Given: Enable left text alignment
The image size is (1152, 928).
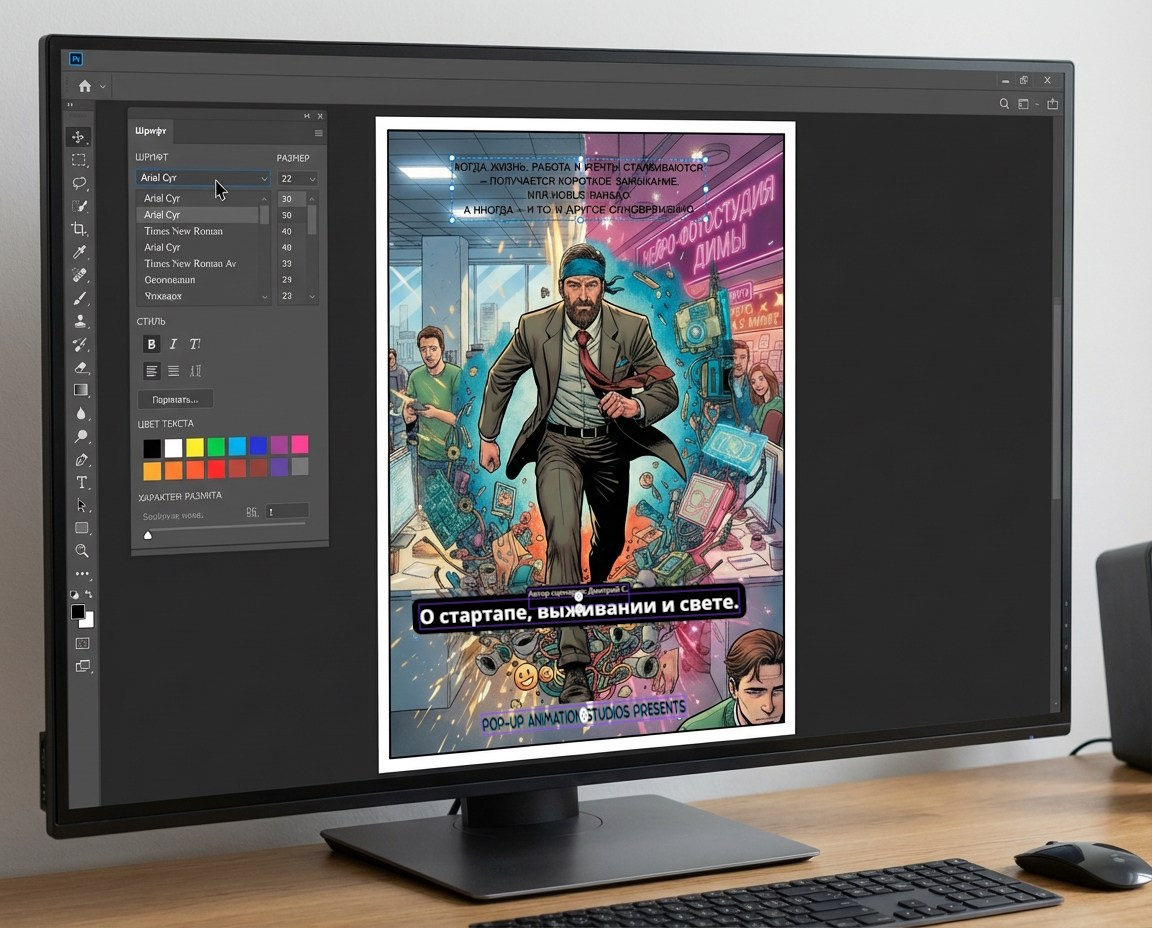Looking at the screenshot, I should 151,371.
